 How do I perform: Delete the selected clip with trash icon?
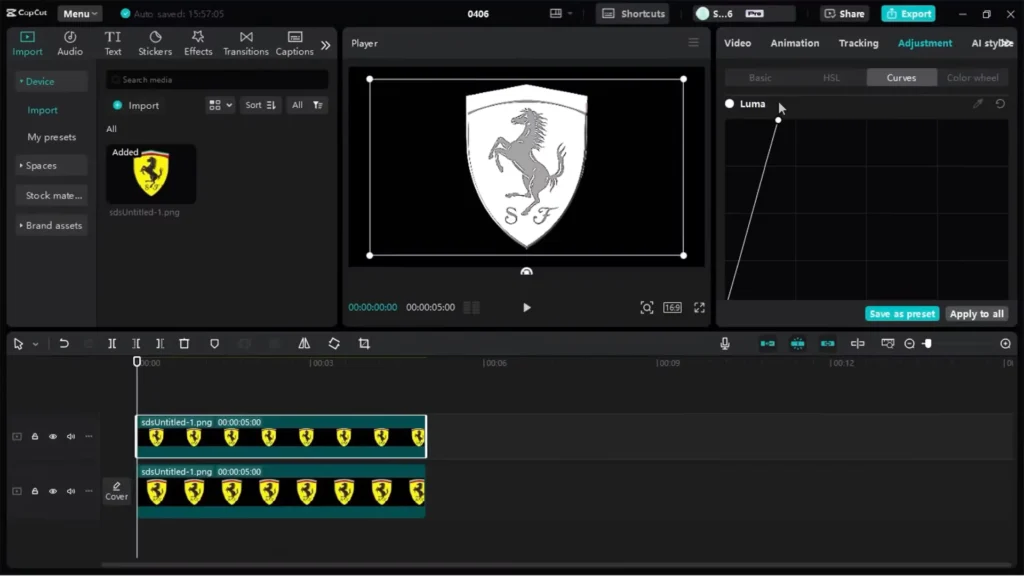184,344
